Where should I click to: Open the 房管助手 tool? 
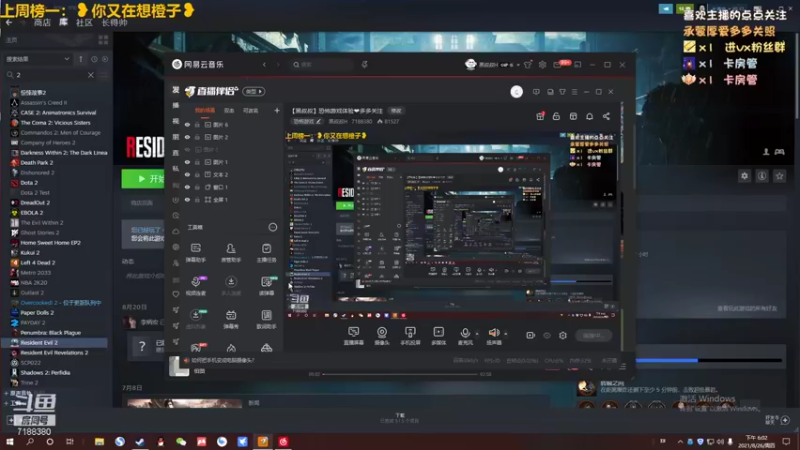click(231, 252)
